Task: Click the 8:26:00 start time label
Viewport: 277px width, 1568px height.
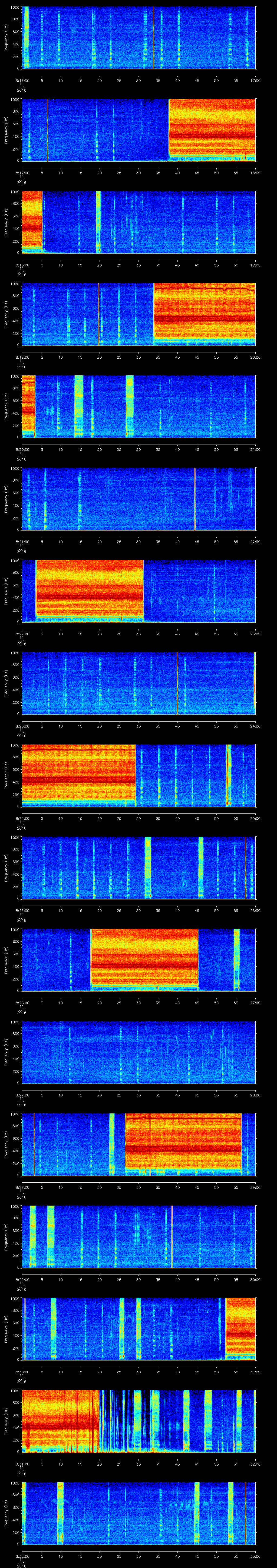Action: click(22, 1003)
